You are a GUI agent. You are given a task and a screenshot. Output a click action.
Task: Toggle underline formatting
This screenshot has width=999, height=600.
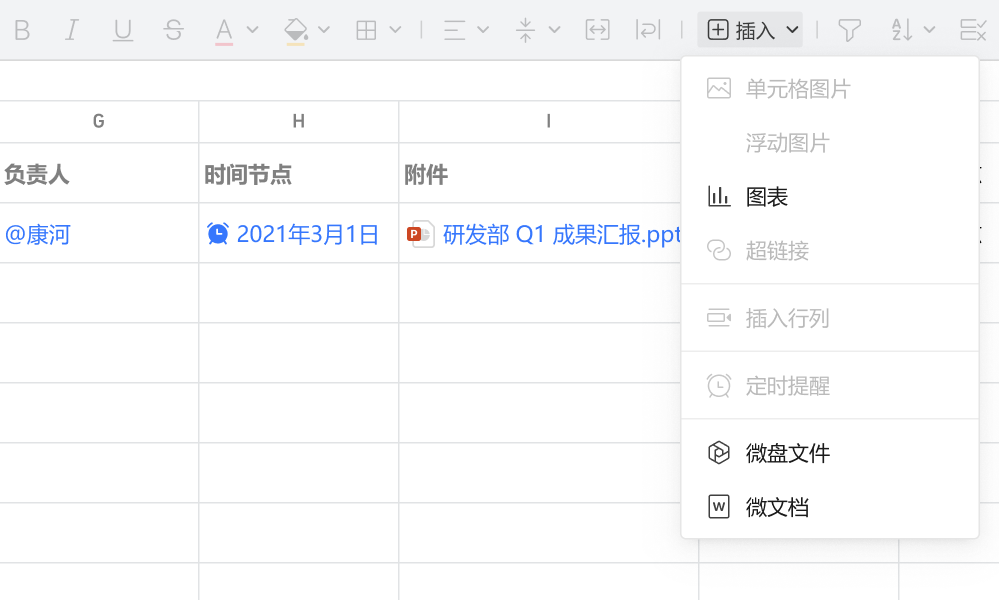[123, 30]
